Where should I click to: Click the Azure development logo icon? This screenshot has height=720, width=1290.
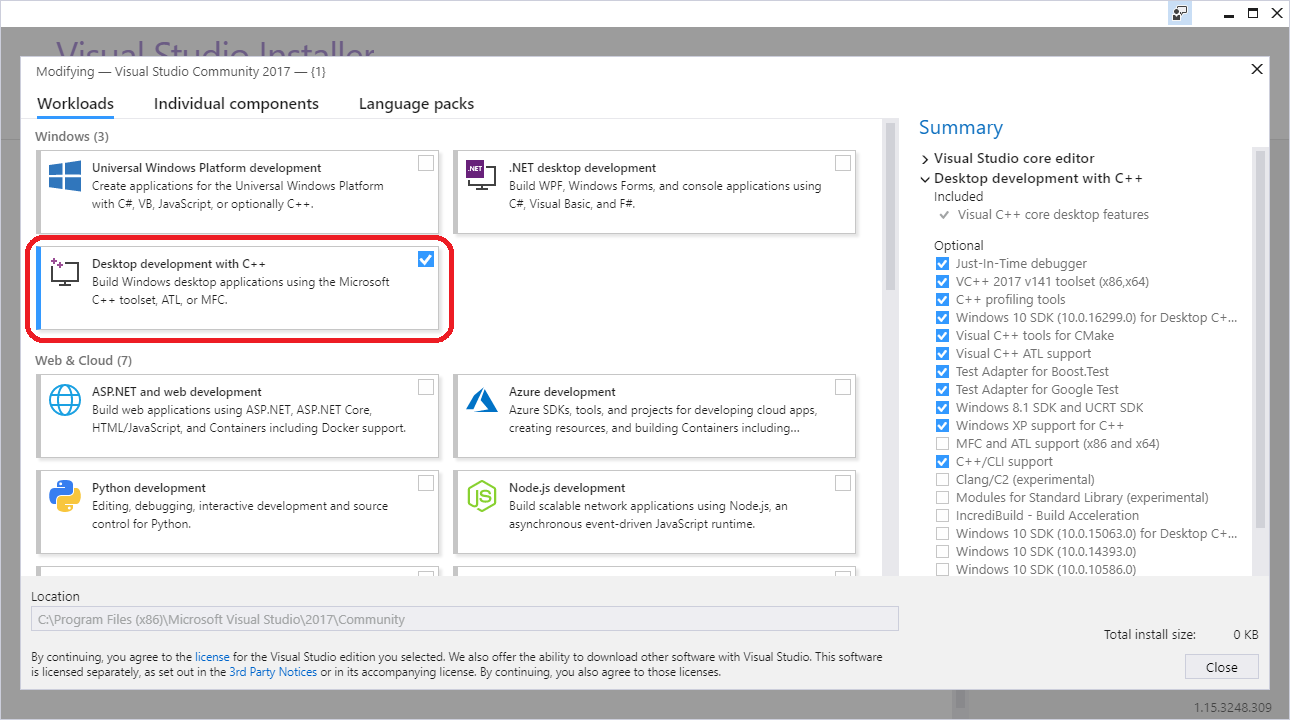(x=482, y=400)
